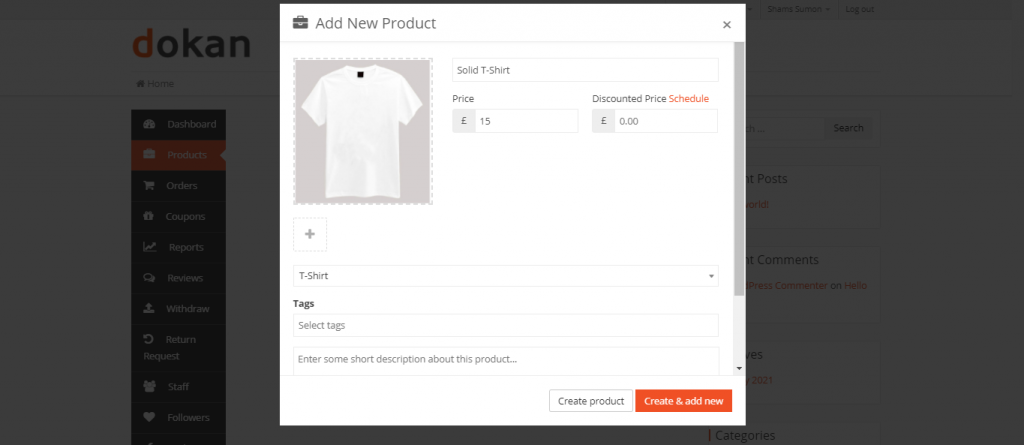The image size is (1024, 445).
Task: Open the discounted price Schedule link
Action: coord(689,99)
